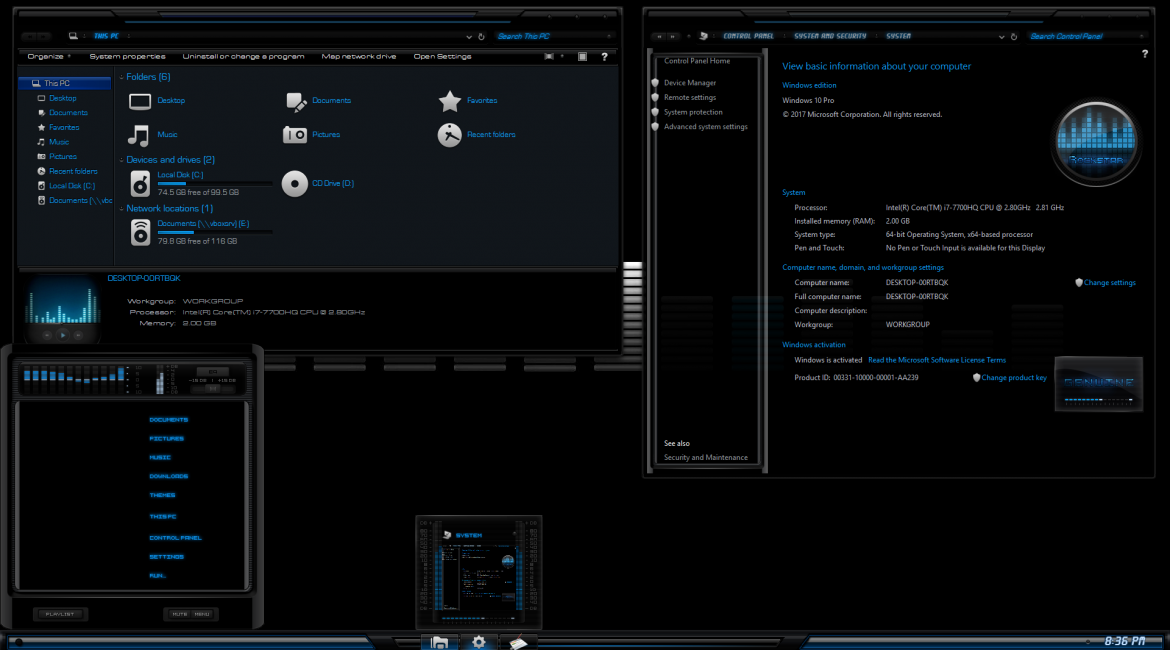This screenshot has height=650, width=1170.
Task: Open Run from the start menu list
Action: tap(157, 576)
